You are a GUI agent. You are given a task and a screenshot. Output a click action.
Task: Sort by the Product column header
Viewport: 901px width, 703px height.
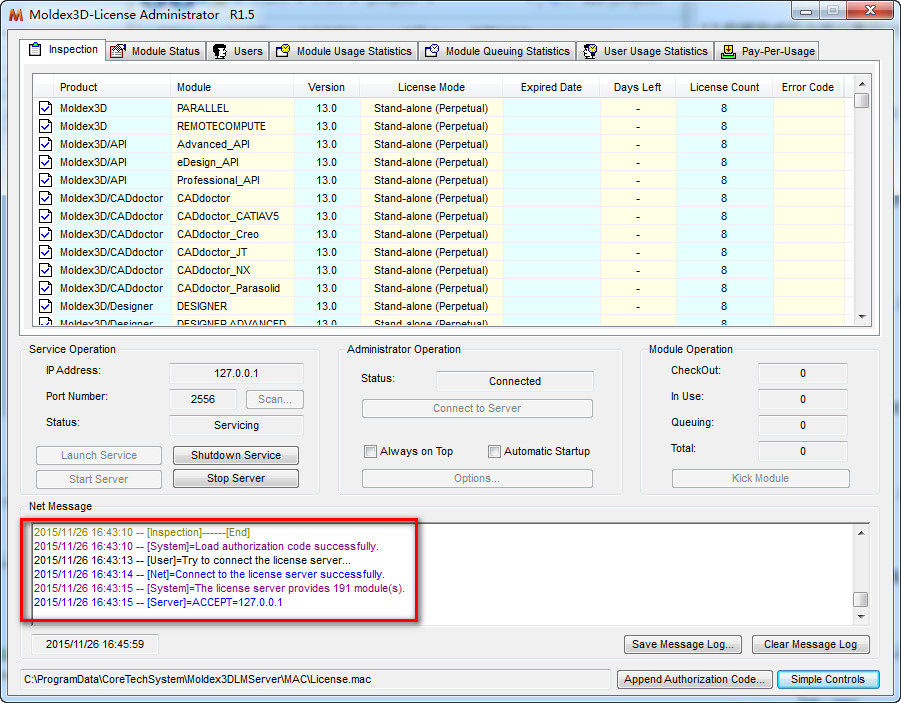coord(112,87)
